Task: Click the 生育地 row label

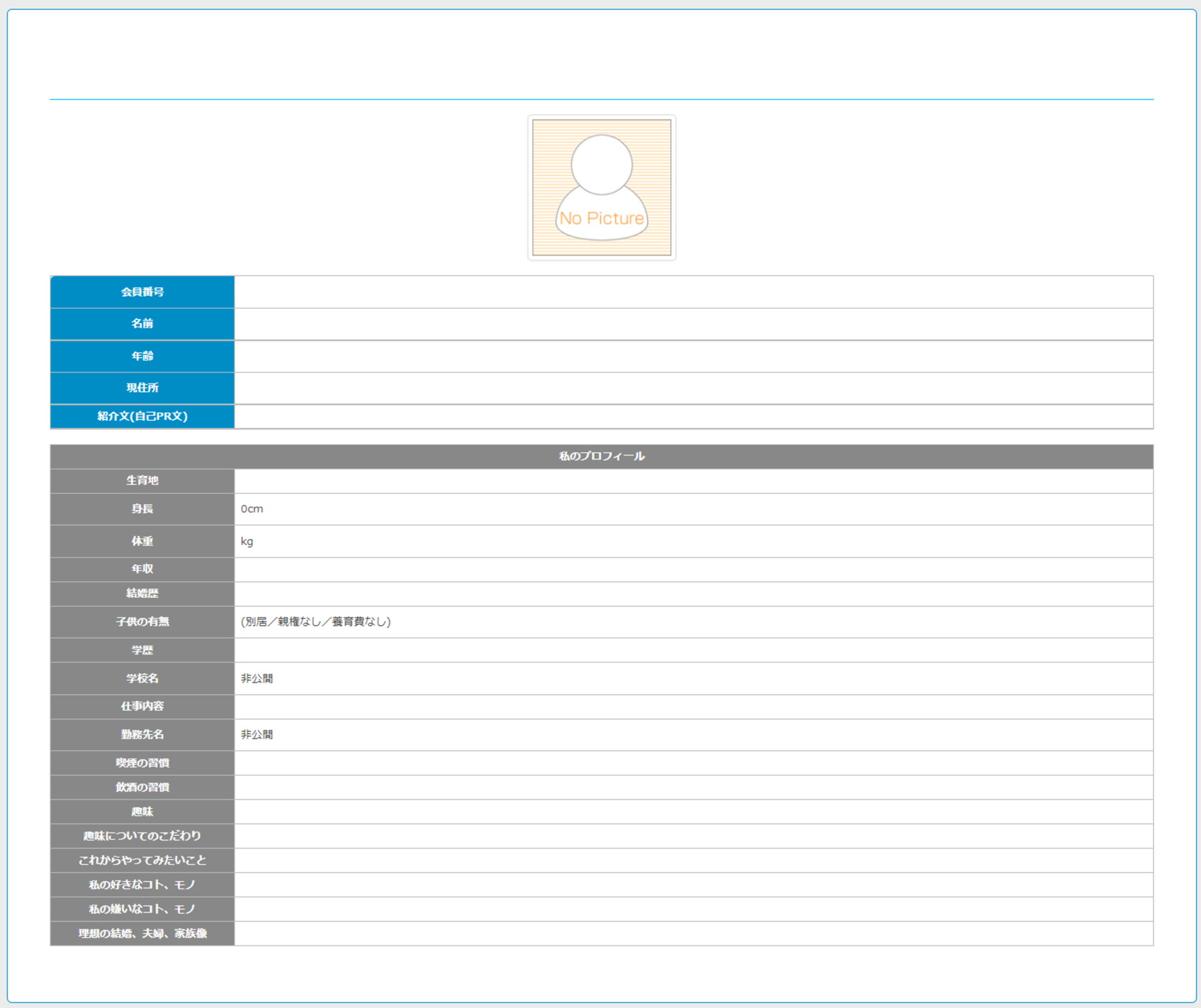Action: point(142,481)
